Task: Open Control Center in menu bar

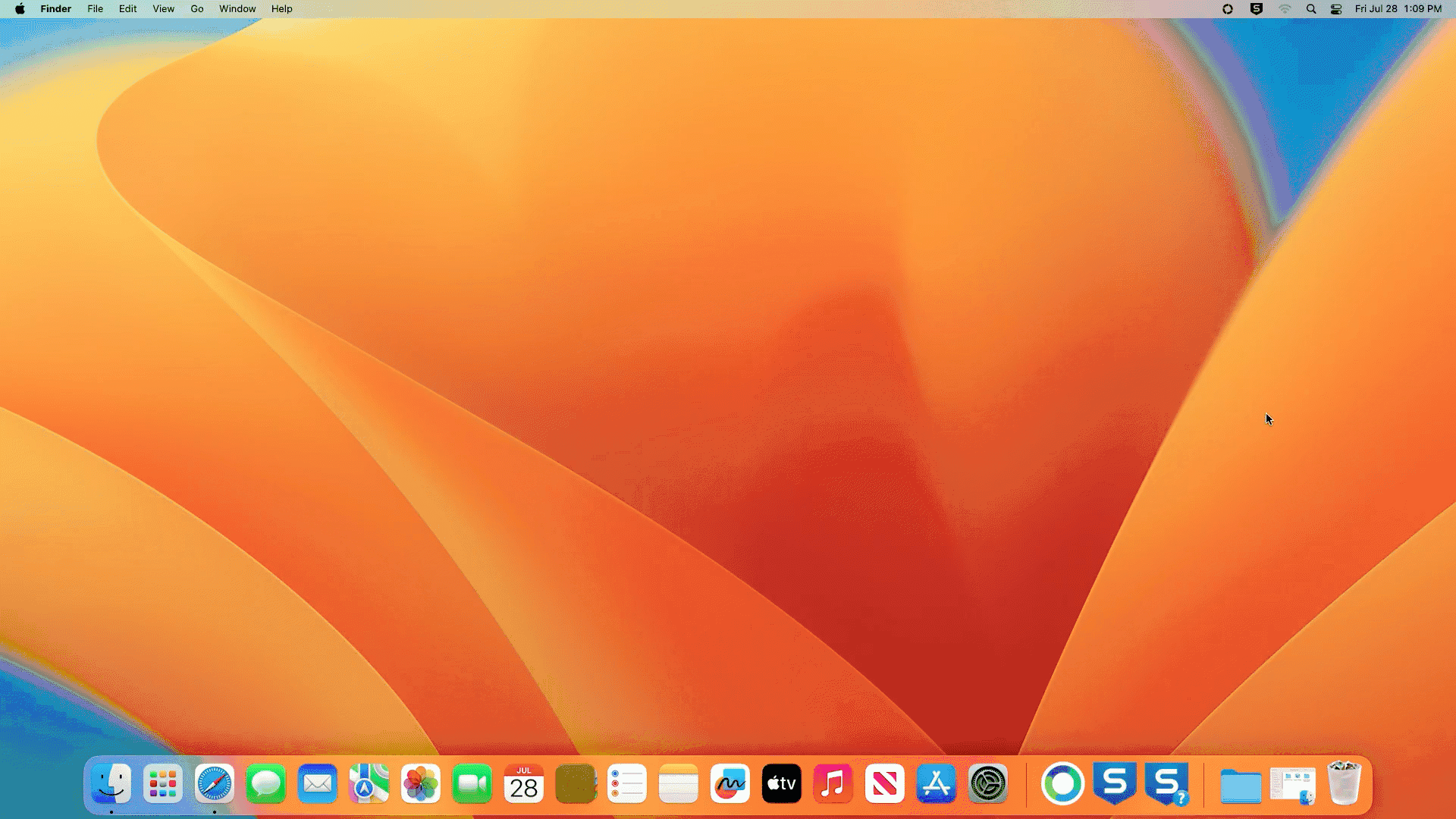Action: pyautogui.click(x=1336, y=9)
